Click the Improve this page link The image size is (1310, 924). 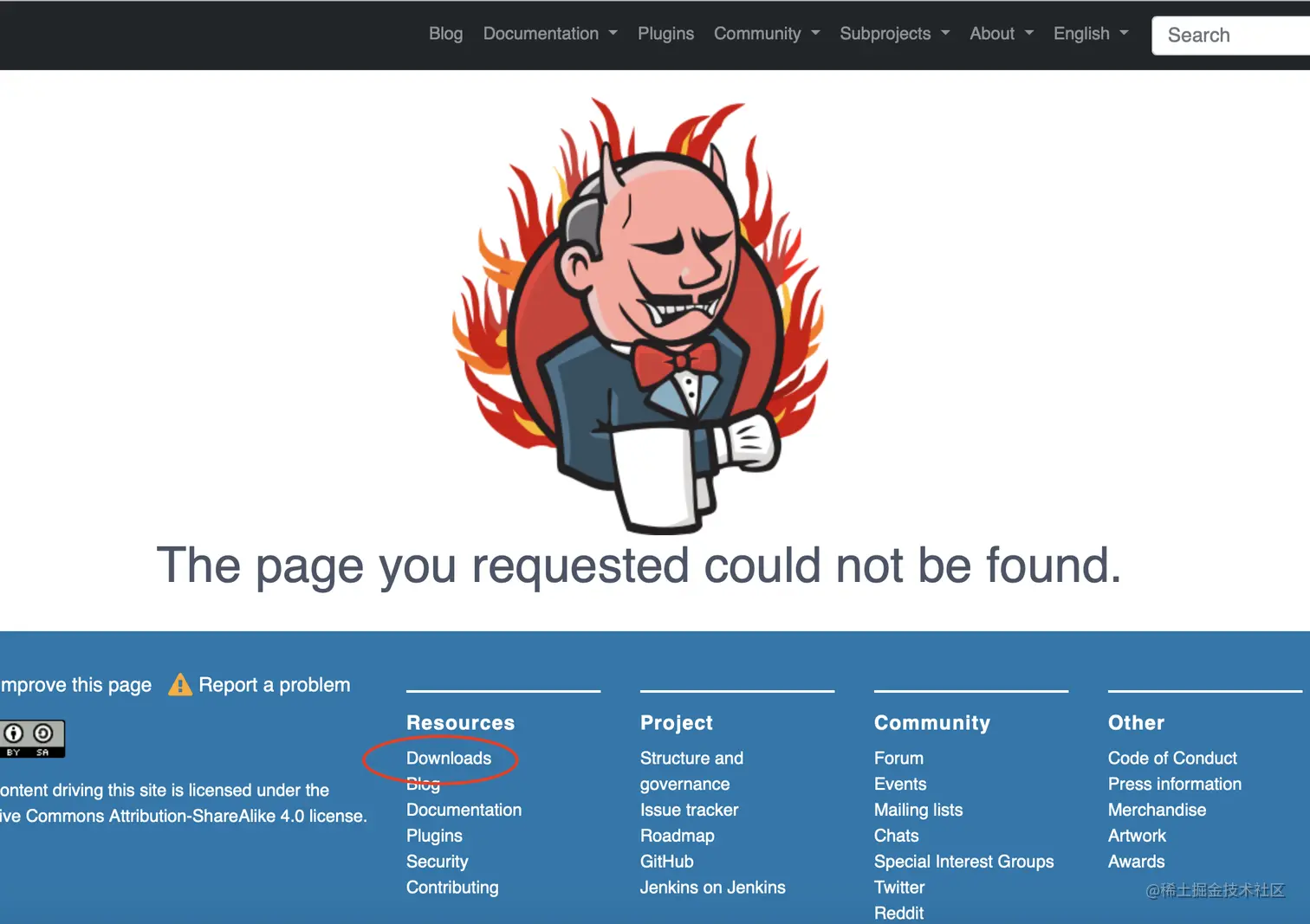75,685
